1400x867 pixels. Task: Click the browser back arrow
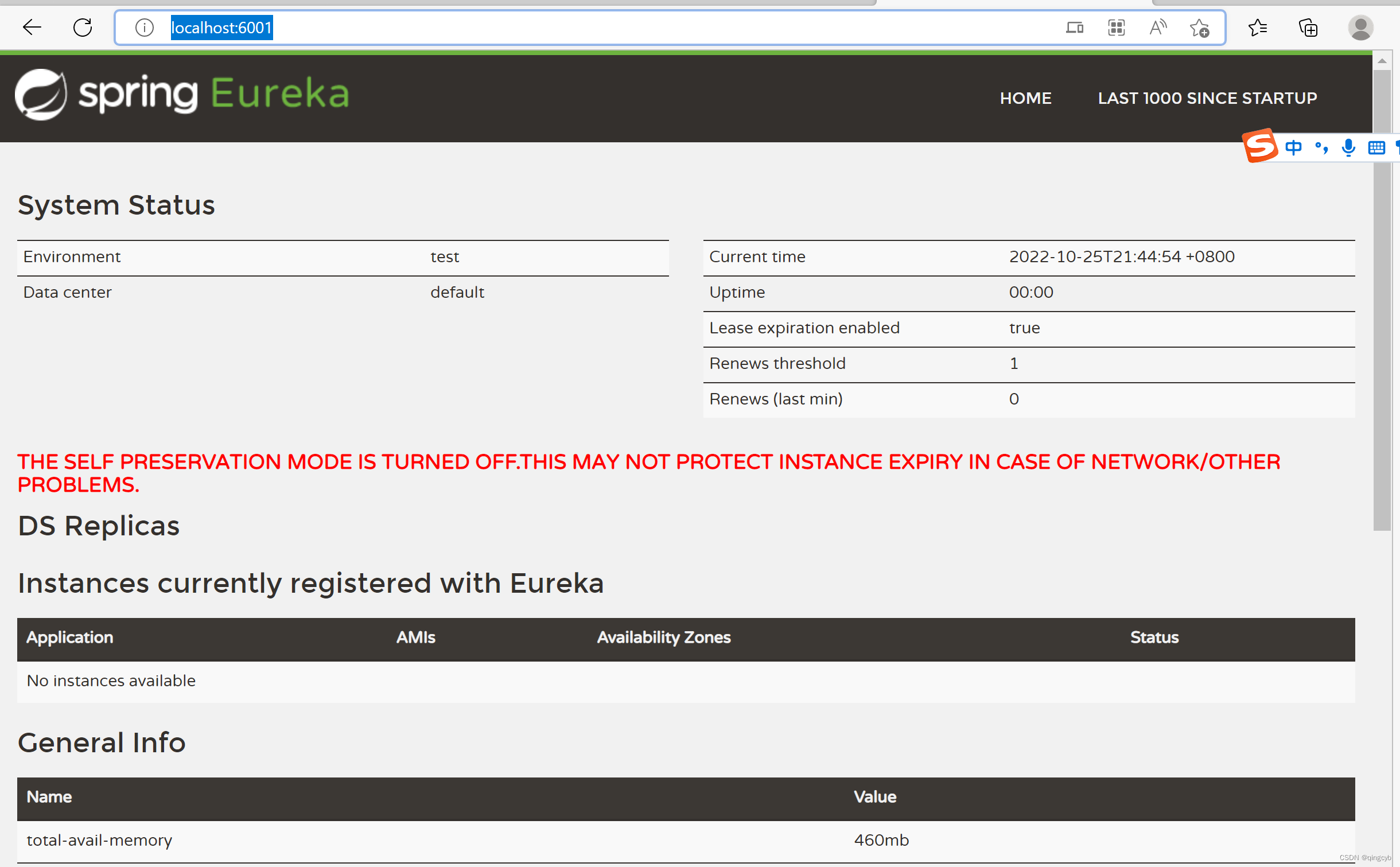32,27
